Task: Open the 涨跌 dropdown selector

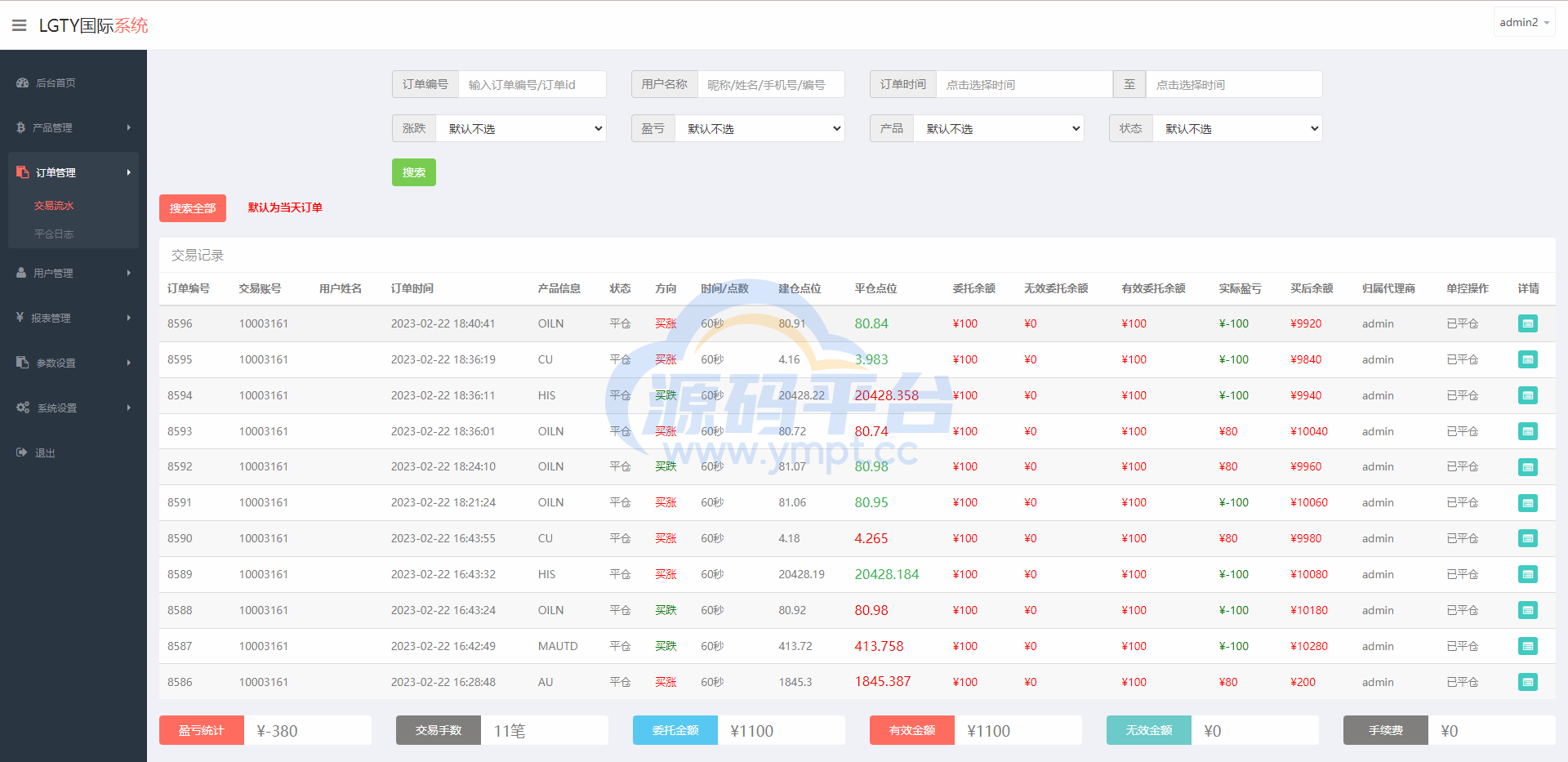Action: tap(521, 128)
